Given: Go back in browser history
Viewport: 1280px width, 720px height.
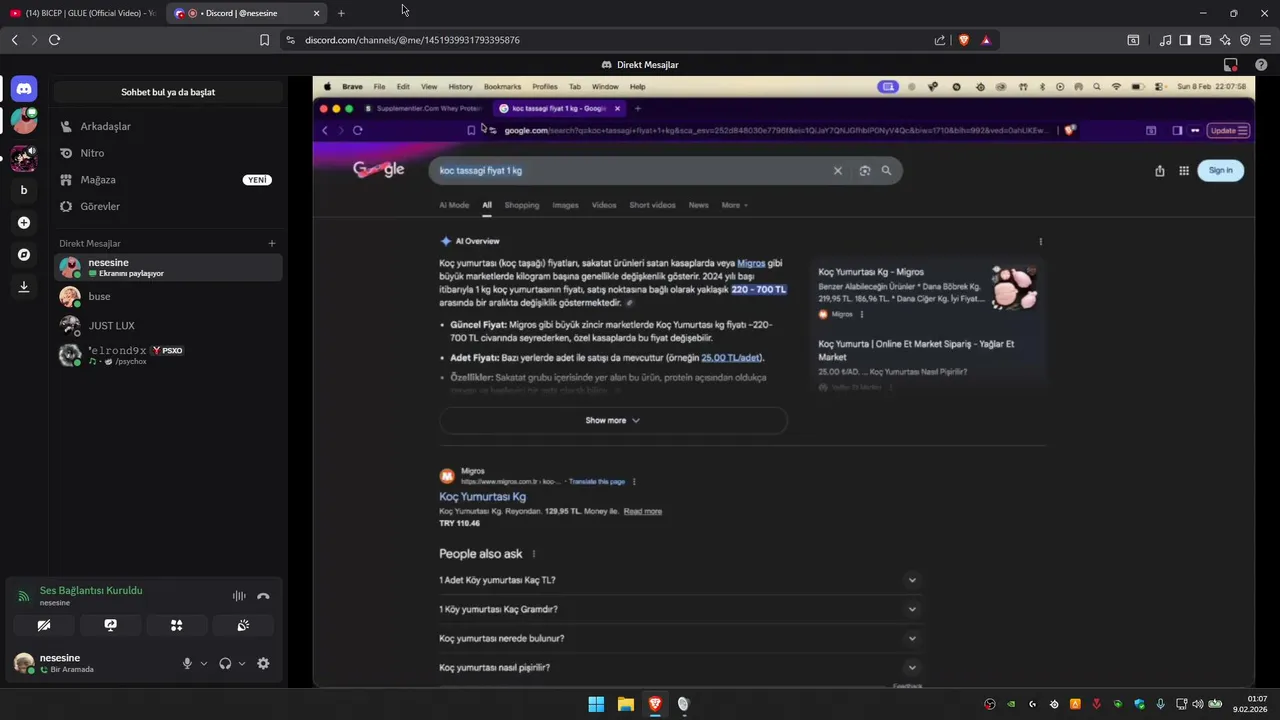Looking at the screenshot, I should point(14,40).
